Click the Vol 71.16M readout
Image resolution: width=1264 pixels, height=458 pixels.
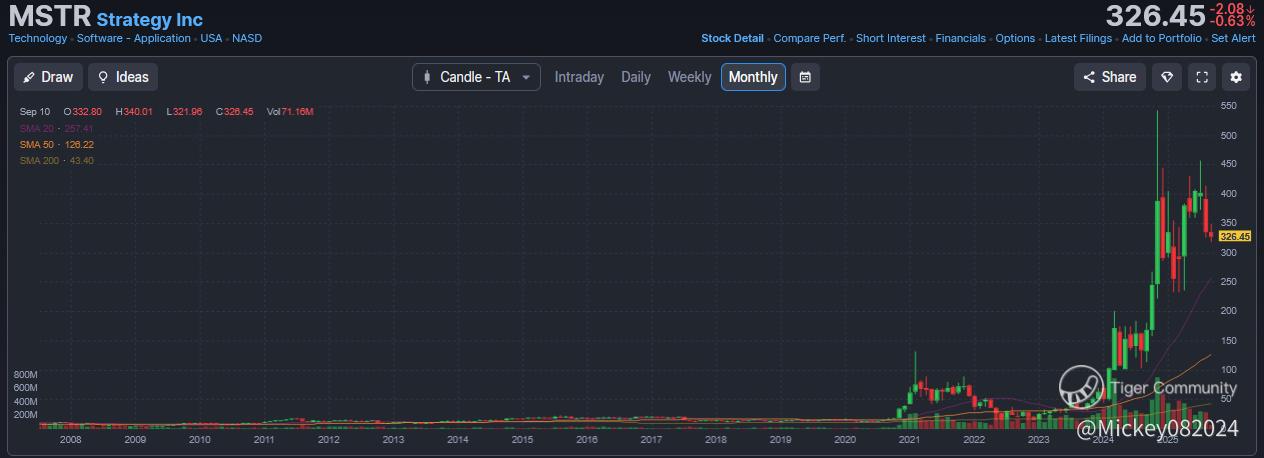(290, 112)
